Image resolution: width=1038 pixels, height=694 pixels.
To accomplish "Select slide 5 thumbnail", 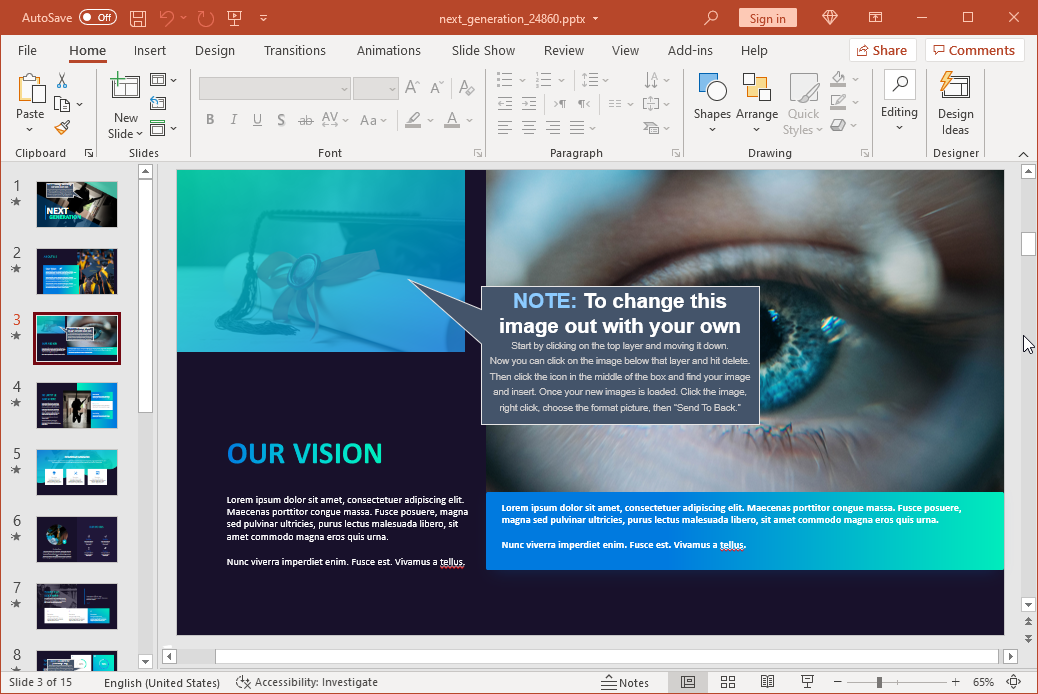I will point(77,471).
